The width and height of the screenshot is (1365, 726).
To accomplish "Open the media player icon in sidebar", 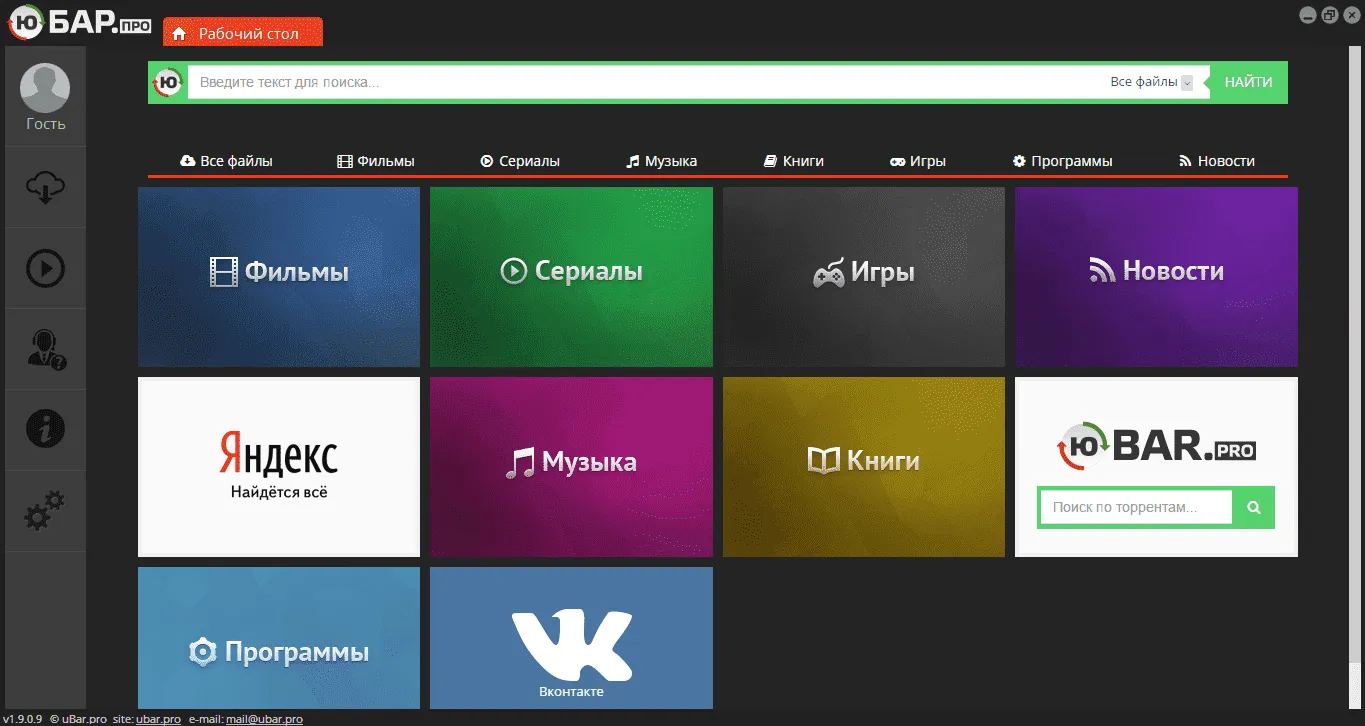I will pos(45,268).
